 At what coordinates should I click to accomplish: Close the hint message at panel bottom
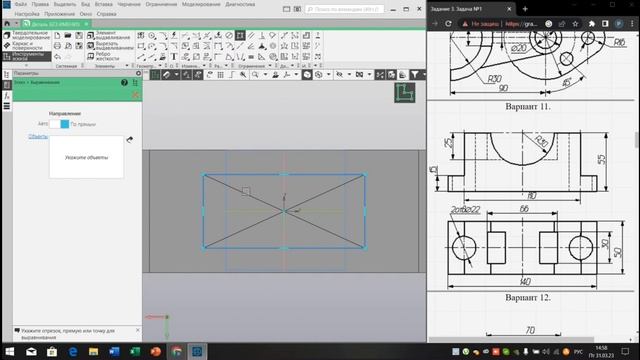point(138,330)
